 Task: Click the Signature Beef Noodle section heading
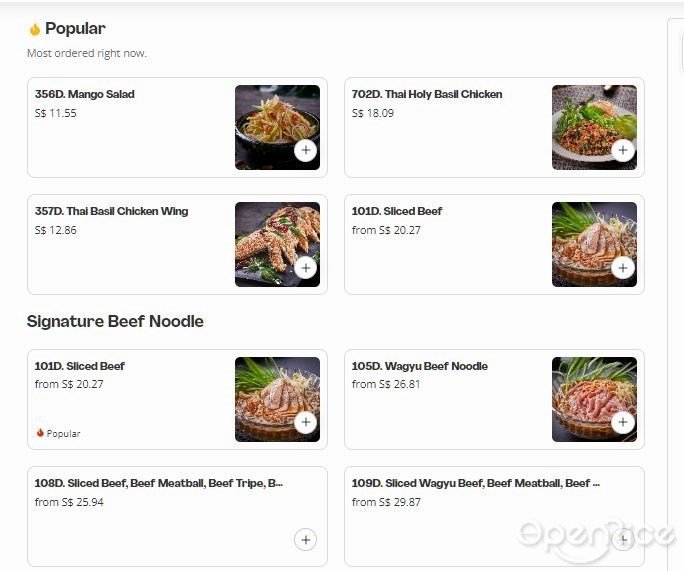pos(115,321)
